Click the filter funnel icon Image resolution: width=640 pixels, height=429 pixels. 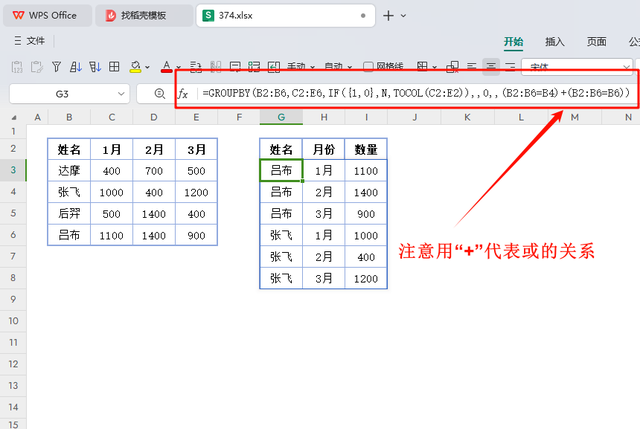point(56,67)
